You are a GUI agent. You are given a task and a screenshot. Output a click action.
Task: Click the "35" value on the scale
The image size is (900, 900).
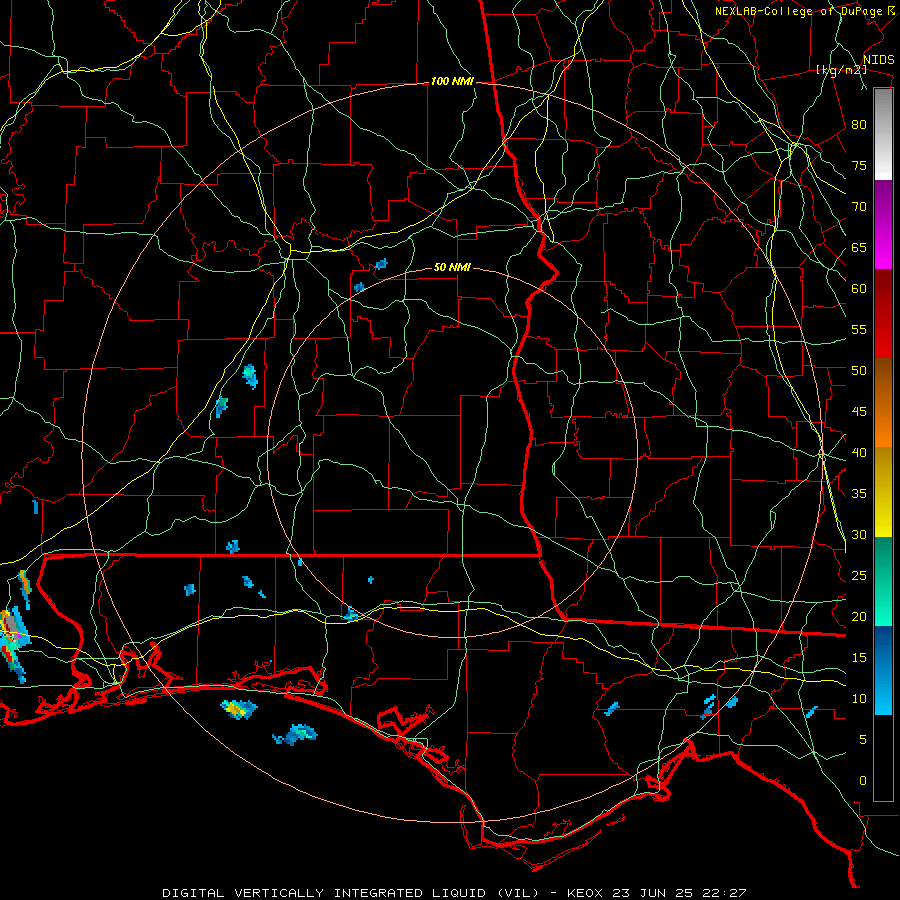point(859,494)
